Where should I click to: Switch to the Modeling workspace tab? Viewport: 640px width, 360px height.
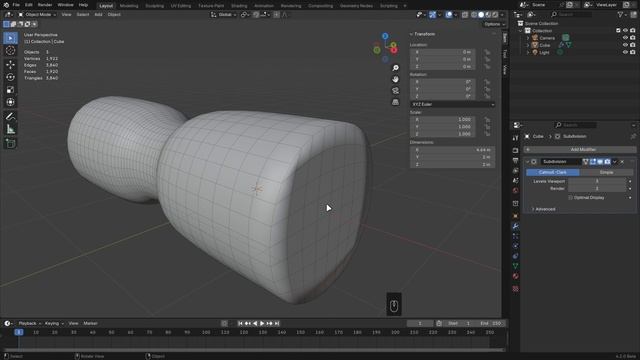[129, 6]
